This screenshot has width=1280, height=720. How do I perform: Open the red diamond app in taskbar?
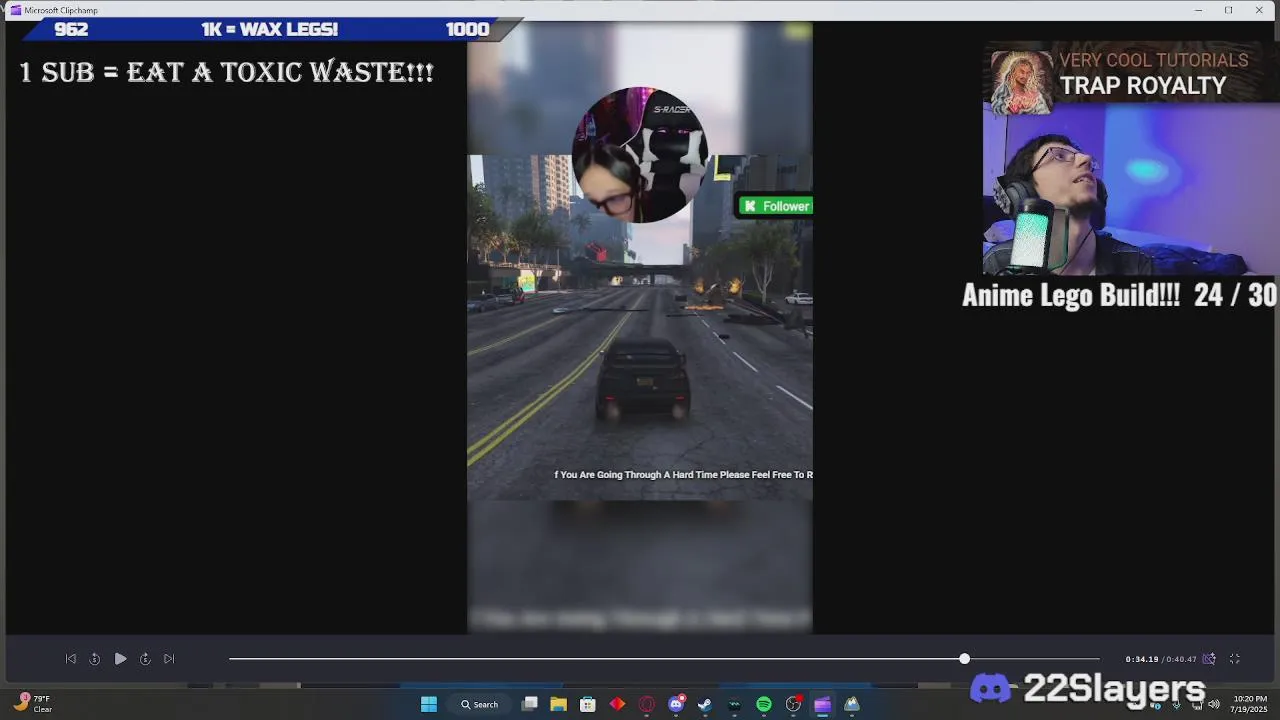[x=617, y=704]
